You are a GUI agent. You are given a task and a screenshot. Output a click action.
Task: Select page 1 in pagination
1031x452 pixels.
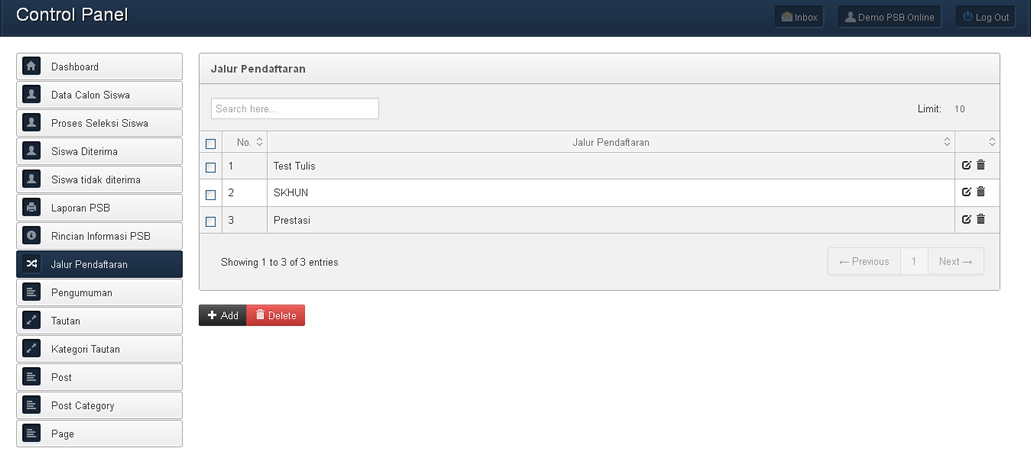click(x=914, y=261)
